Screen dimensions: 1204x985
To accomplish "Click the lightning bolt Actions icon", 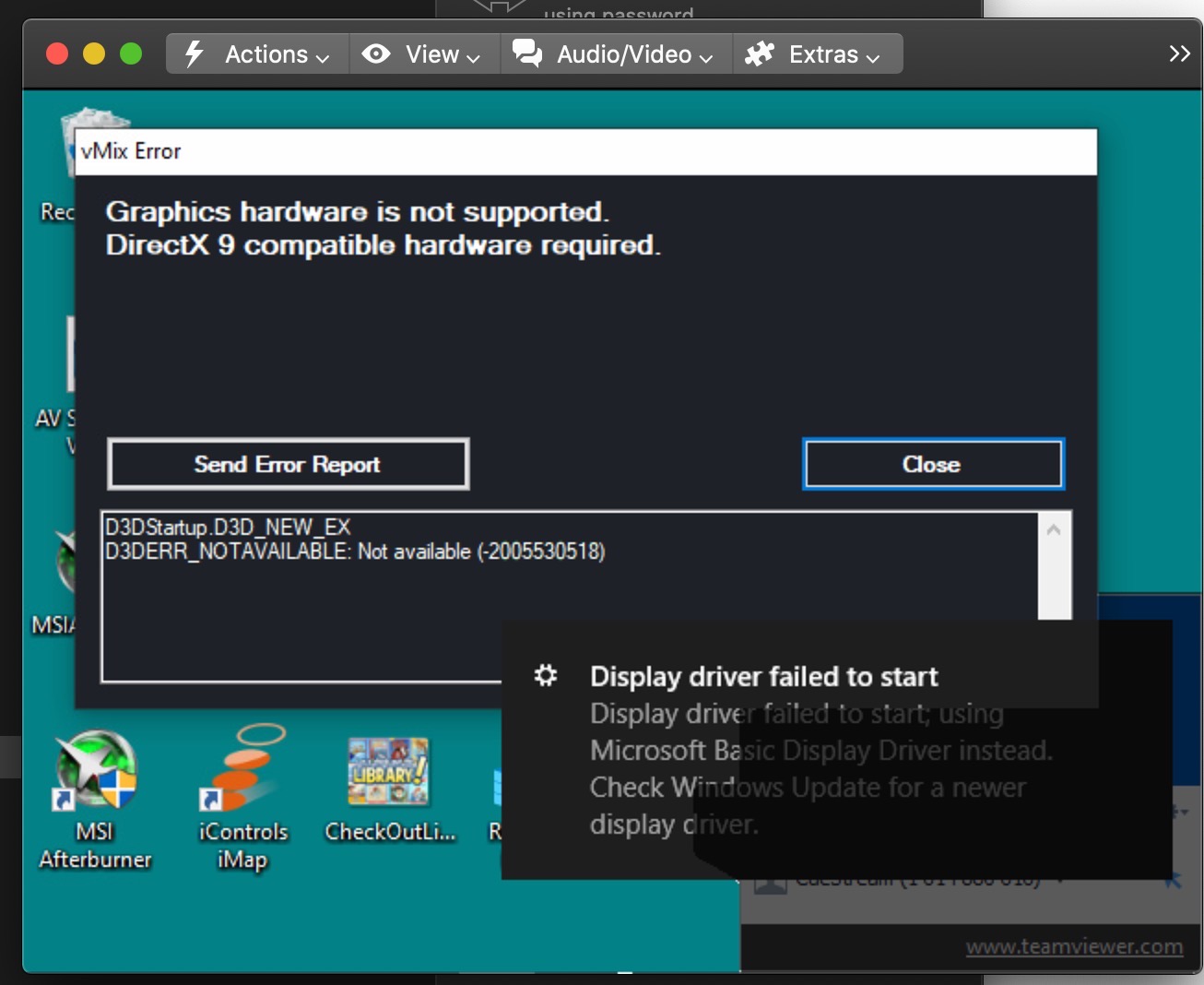I will (x=194, y=53).
